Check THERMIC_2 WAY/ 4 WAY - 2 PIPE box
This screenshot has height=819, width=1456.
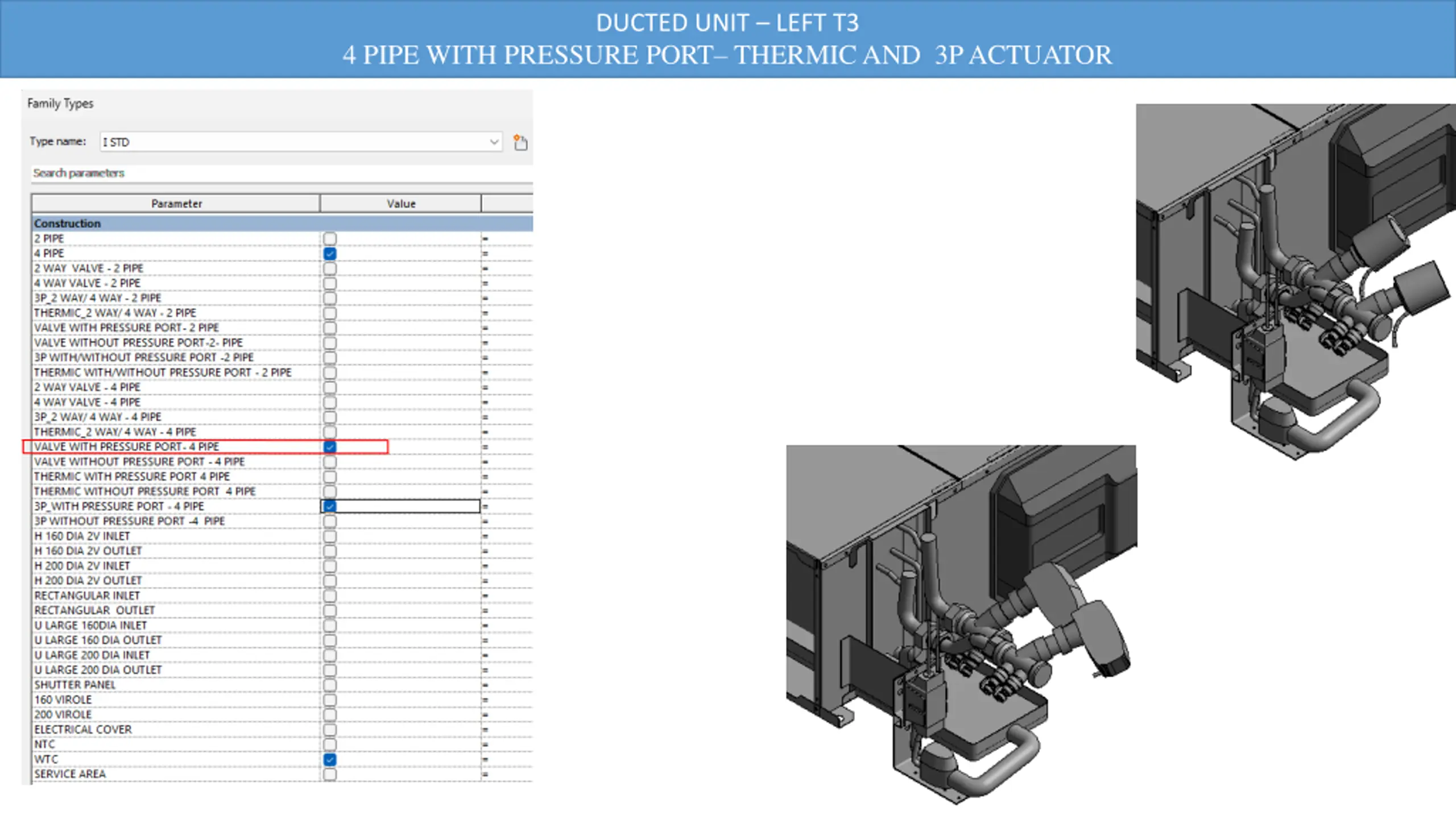pos(330,313)
